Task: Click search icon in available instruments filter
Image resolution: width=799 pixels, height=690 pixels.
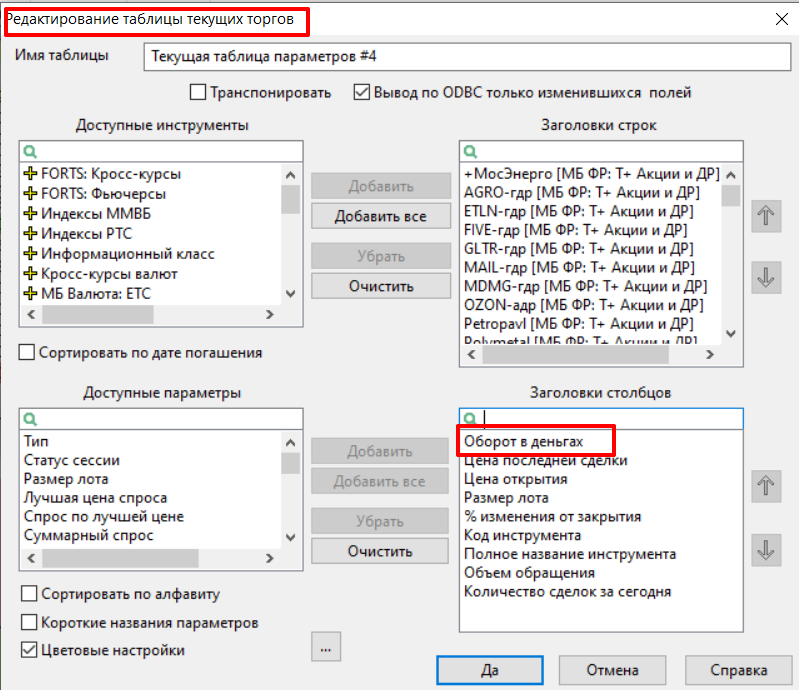Action: [x=29, y=151]
